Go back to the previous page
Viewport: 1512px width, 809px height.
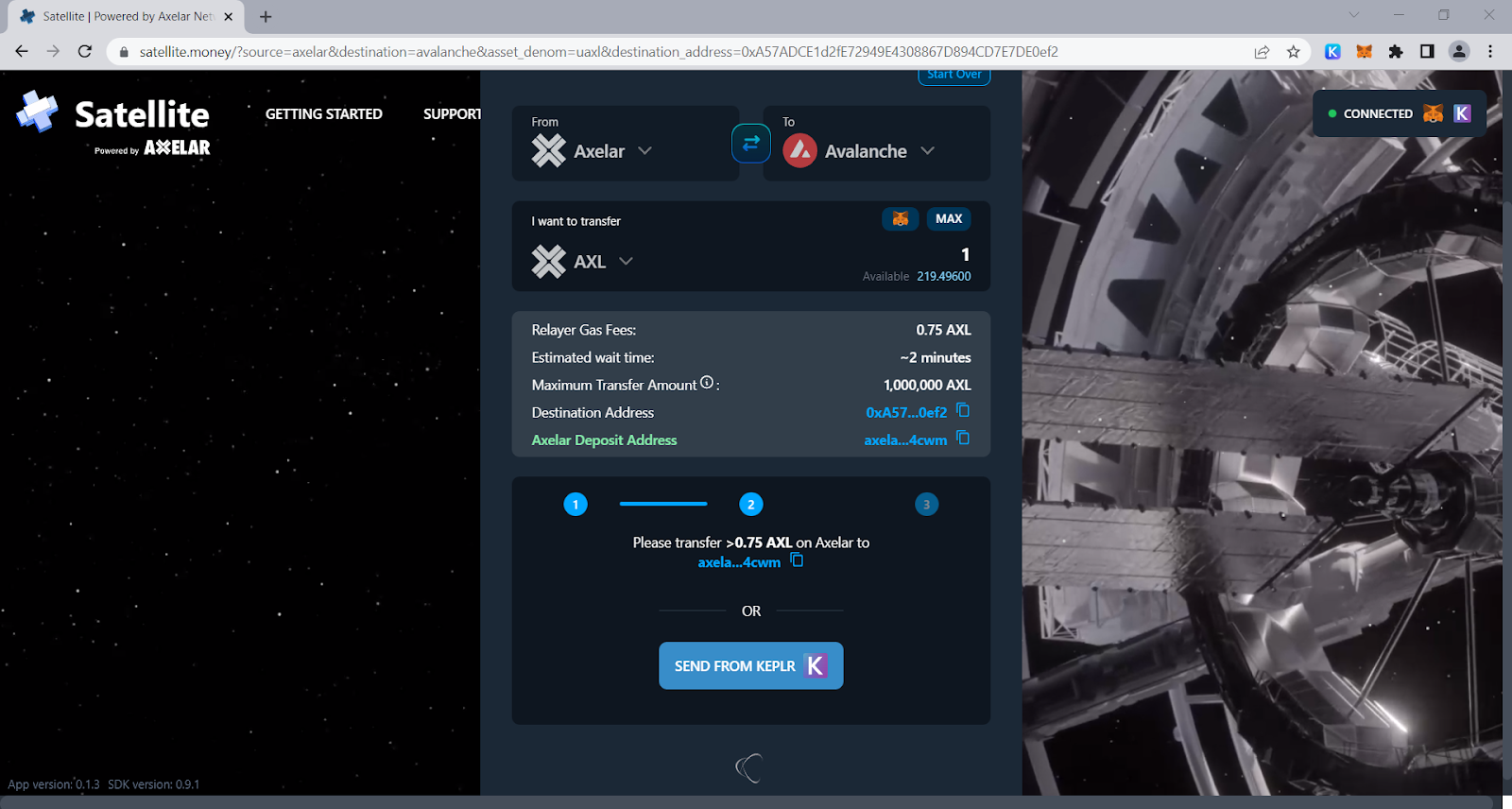[x=22, y=52]
